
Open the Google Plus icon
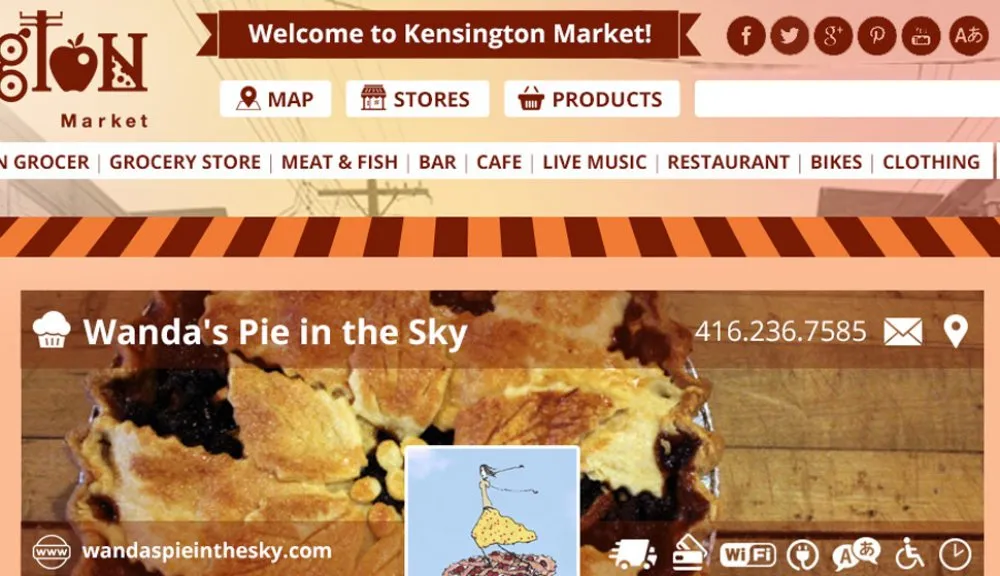pos(833,35)
